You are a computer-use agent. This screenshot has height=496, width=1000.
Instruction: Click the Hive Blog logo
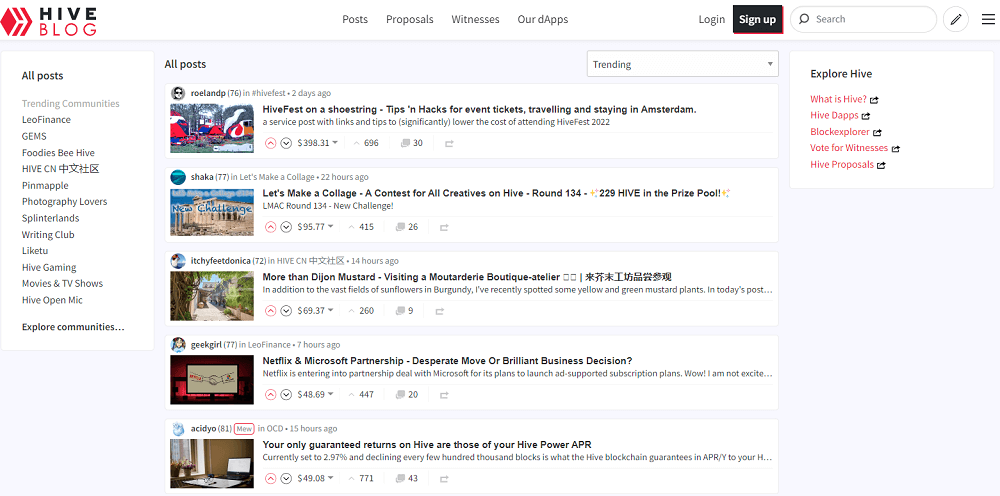[x=48, y=20]
